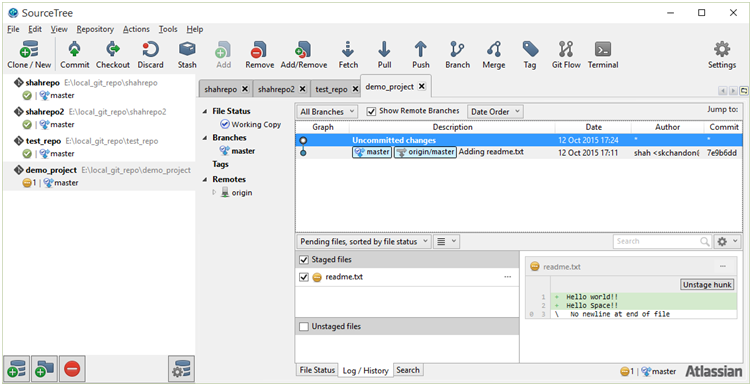Create a Branch via toolbar
This screenshot has width=752, height=386.
pyautogui.click(x=457, y=55)
